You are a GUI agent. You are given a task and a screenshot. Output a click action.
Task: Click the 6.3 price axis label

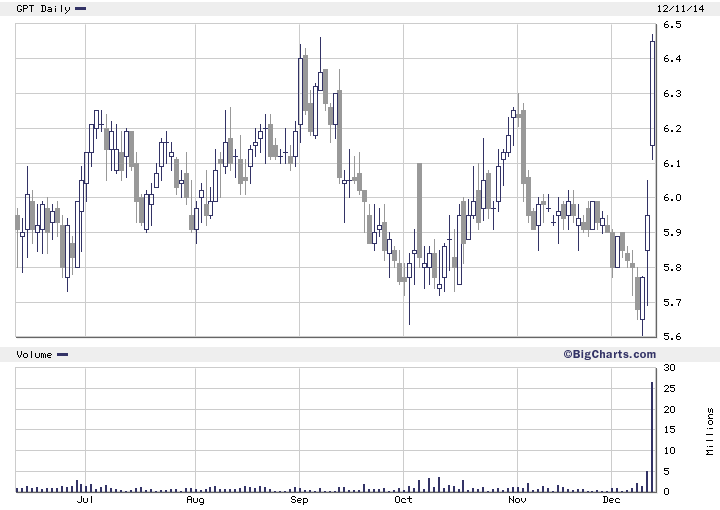[x=672, y=94]
